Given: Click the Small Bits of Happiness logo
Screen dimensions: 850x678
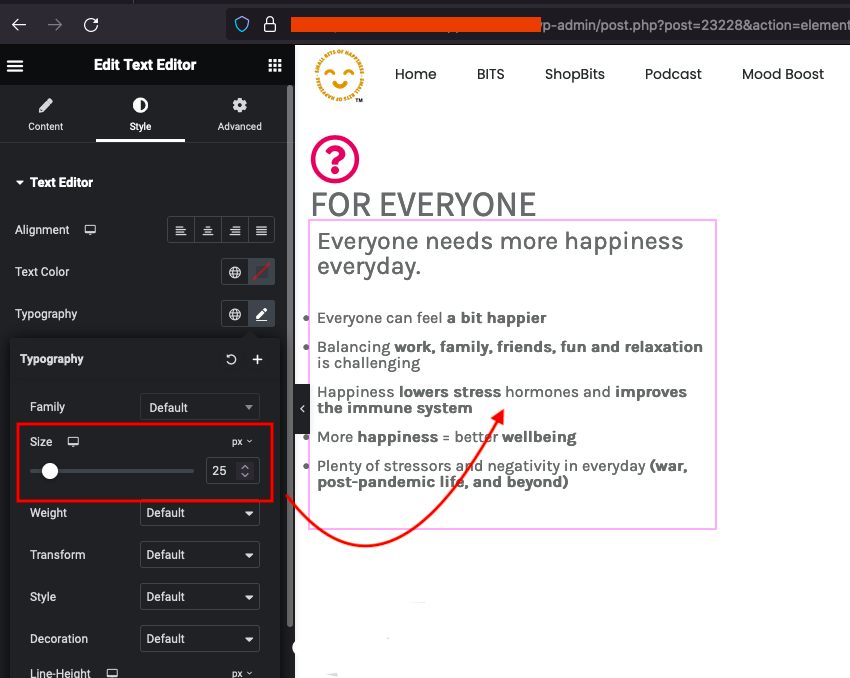Looking at the screenshot, I should (340, 75).
